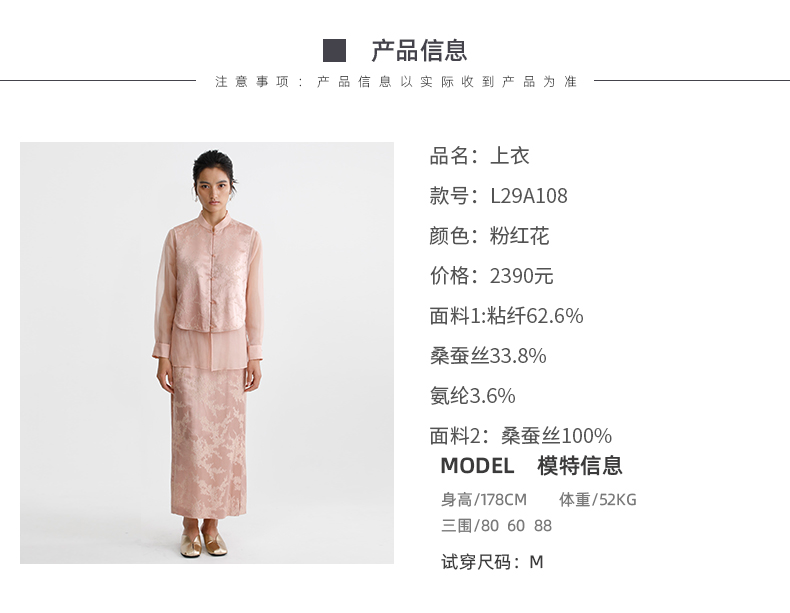The height and width of the screenshot is (613, 790).
Task: Click the pink jacquard skirt in photo
Action: point(209,442)
